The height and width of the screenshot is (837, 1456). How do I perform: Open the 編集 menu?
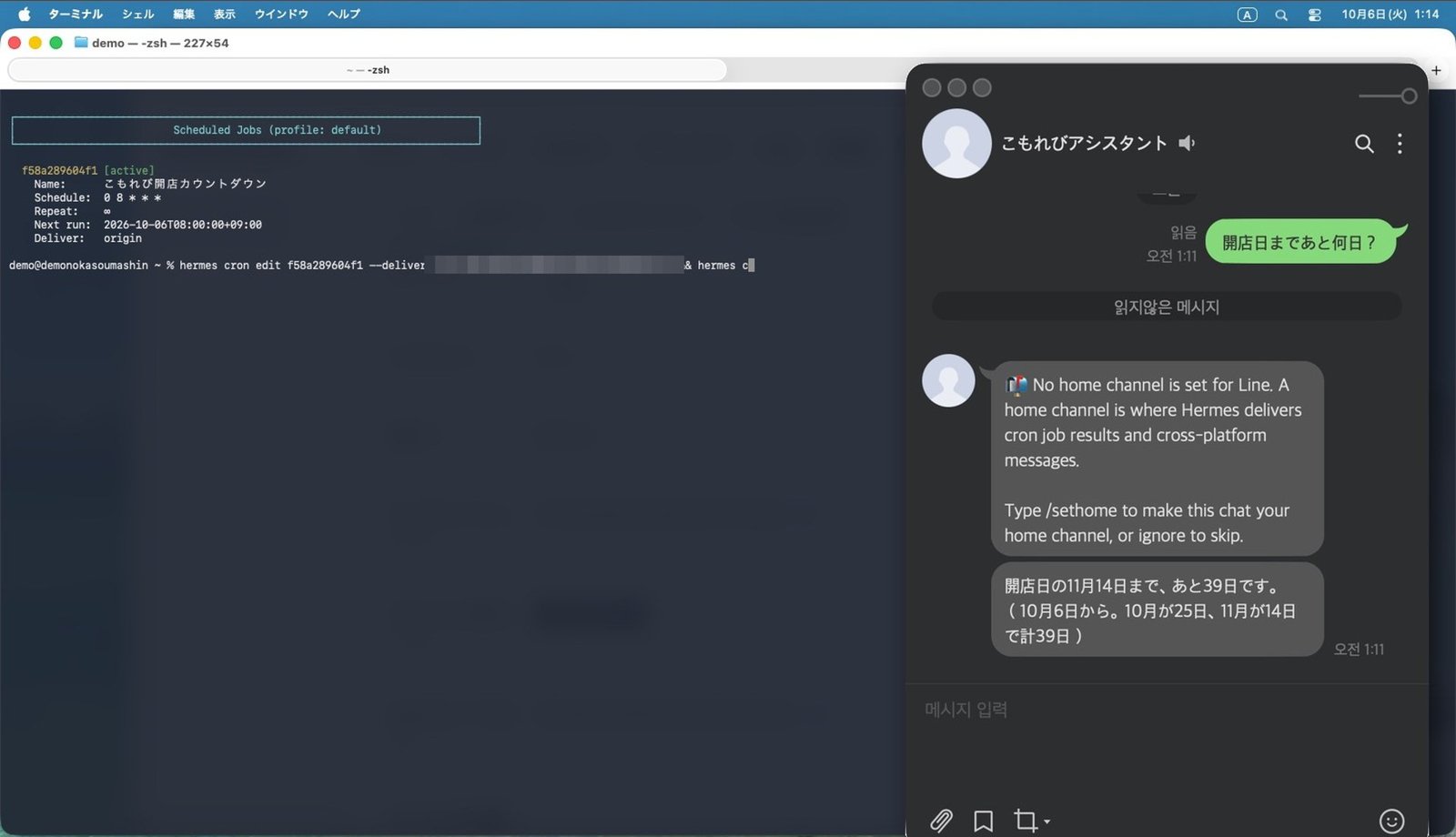184,14
